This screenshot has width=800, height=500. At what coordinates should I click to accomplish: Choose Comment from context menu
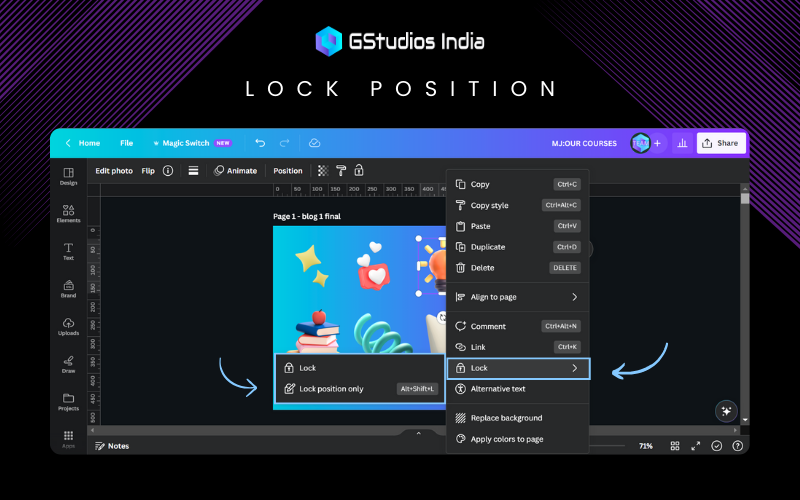coord(517,326)
